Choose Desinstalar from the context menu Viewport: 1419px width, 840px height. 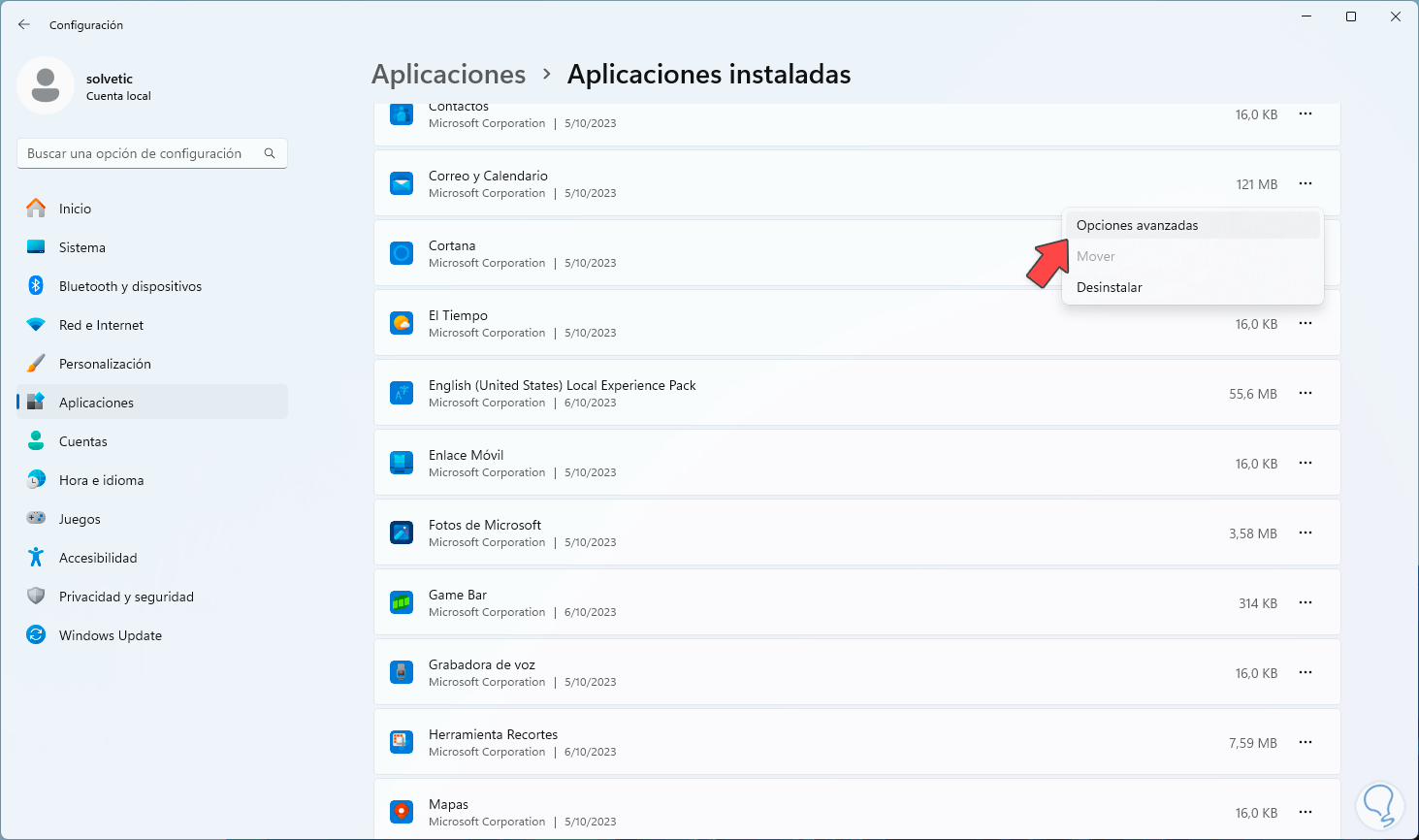click(1192, 287)
